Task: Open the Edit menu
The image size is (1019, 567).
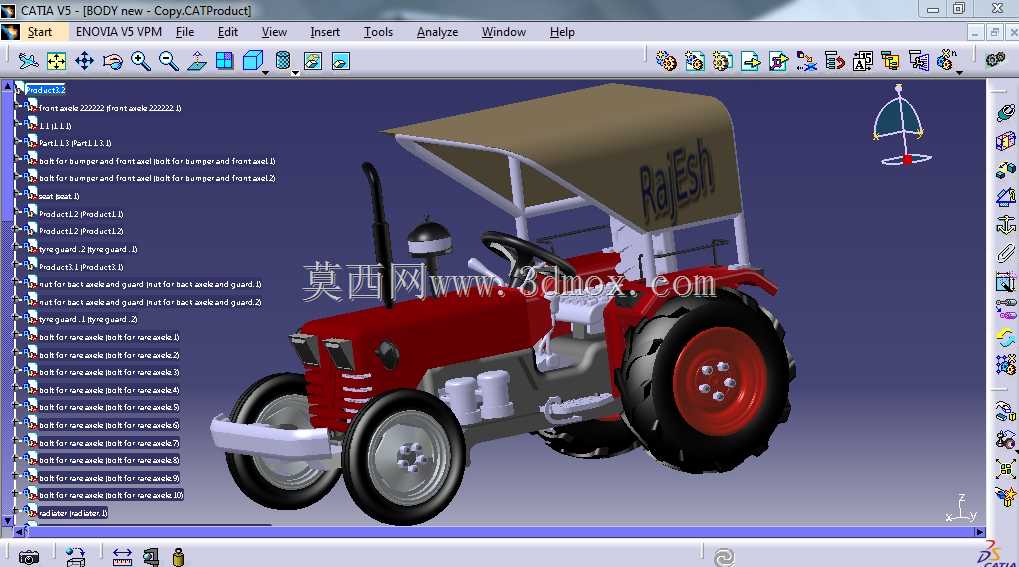Action: coord(227,32)
